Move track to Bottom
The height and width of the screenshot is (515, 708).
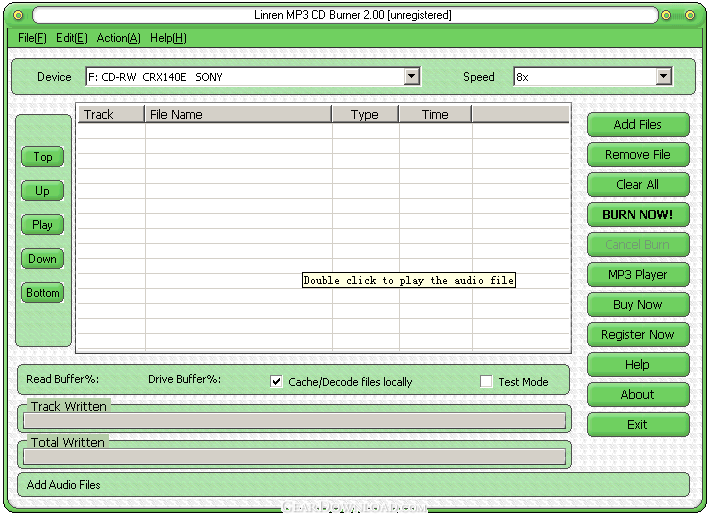(x=42, y=293)
